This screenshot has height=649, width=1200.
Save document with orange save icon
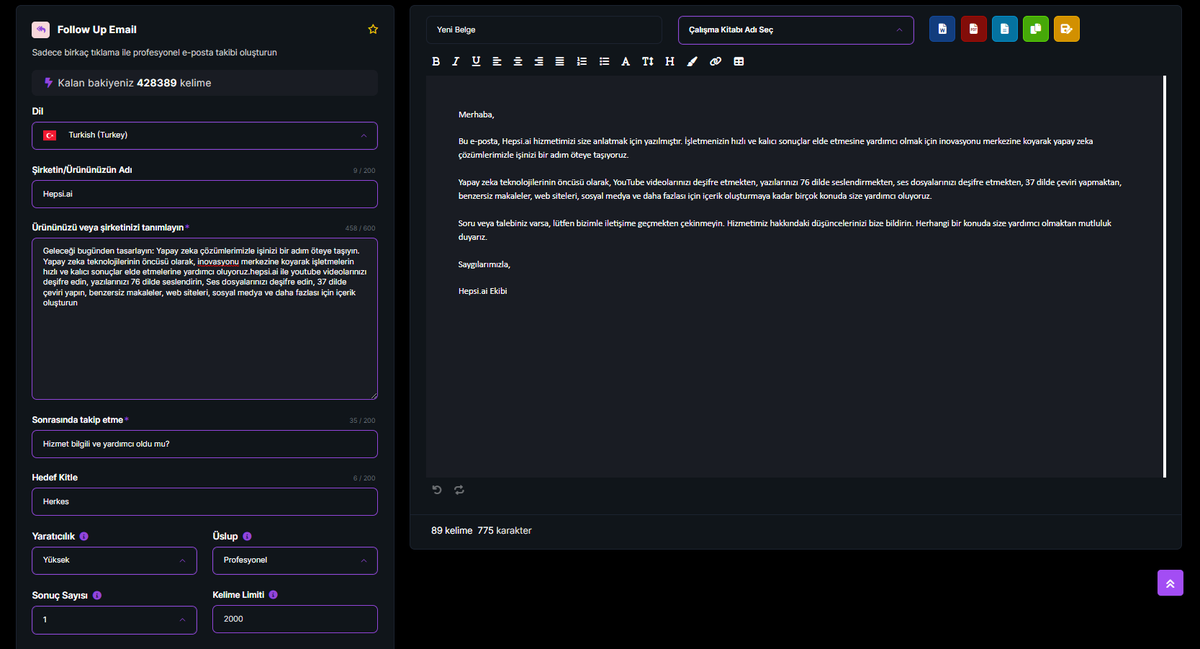click(1067, 29)
